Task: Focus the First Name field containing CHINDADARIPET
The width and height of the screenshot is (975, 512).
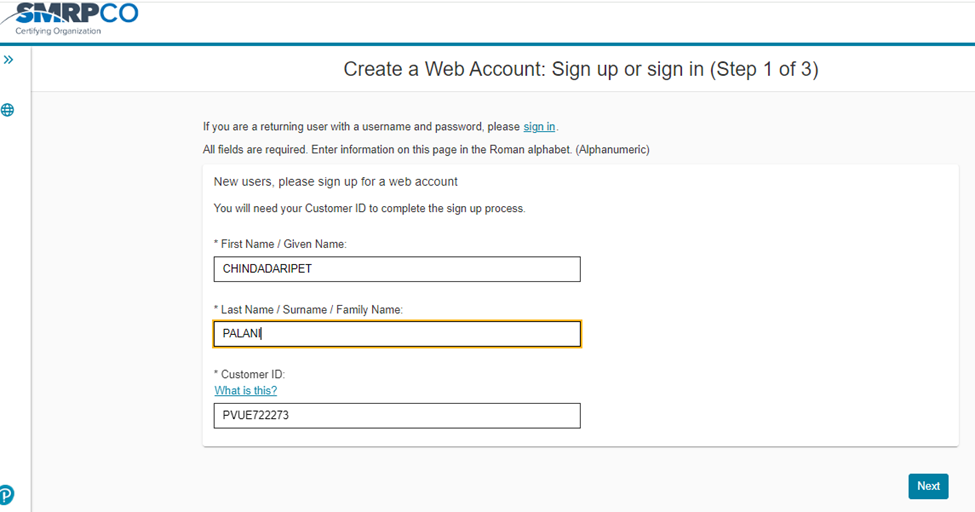Action: click(396, 269)
